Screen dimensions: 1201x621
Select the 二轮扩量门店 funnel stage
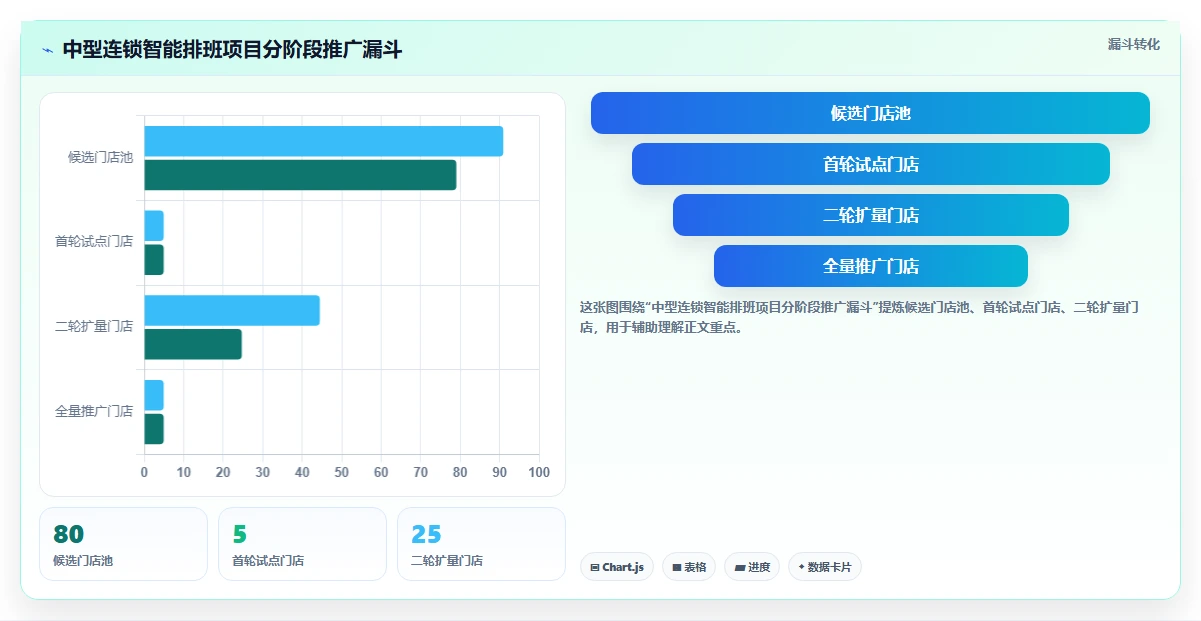870,215
